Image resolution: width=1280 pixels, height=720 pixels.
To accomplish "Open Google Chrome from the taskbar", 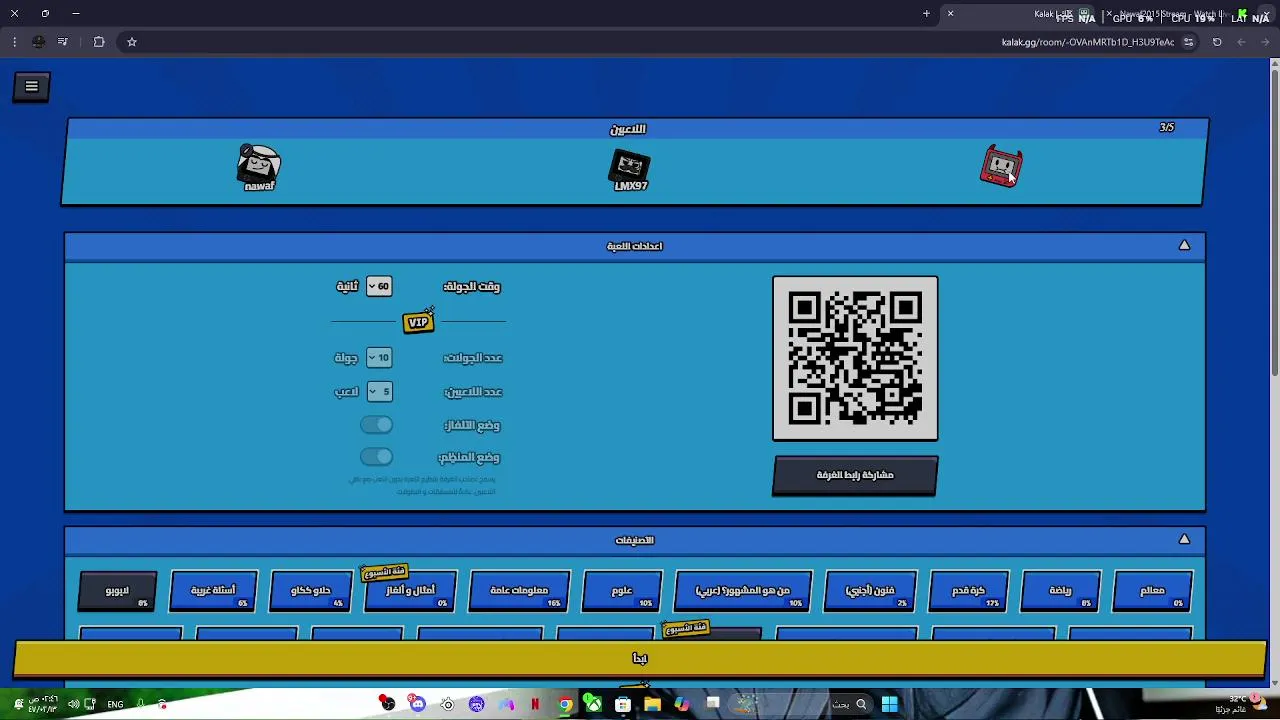I will point(565,704).
